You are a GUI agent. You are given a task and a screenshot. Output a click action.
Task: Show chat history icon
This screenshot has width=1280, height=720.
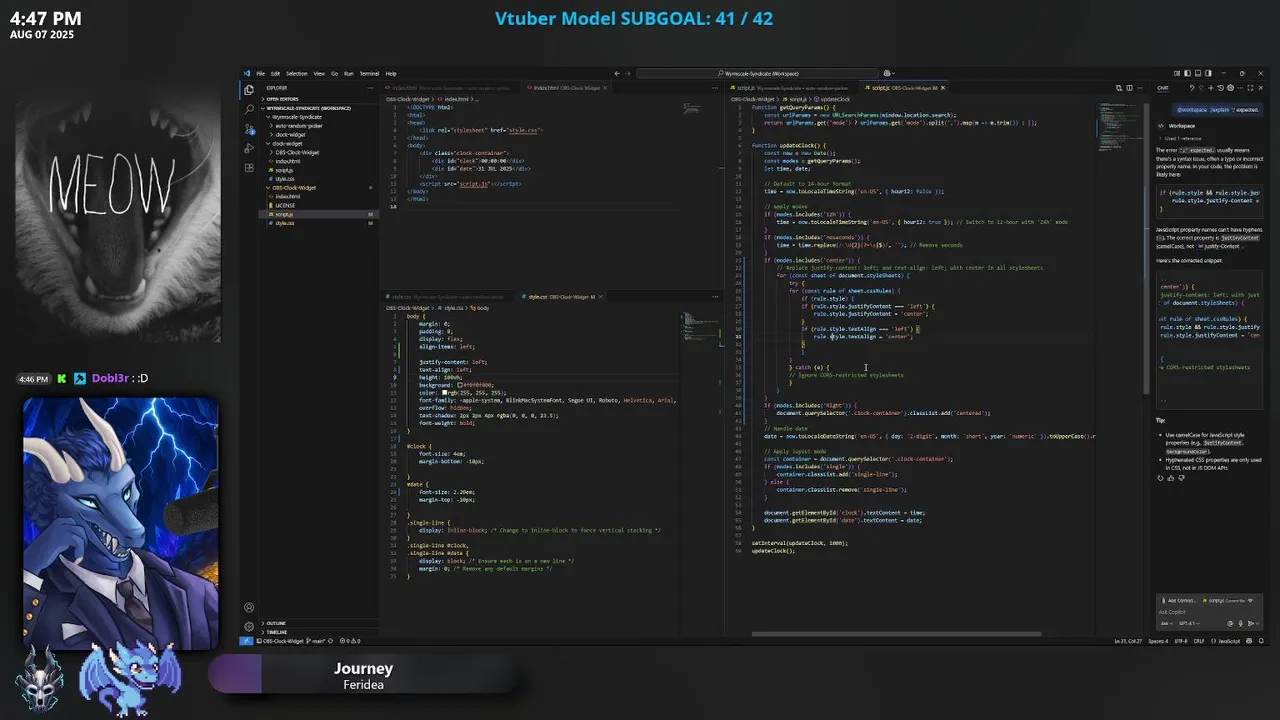coord(1221,88)
